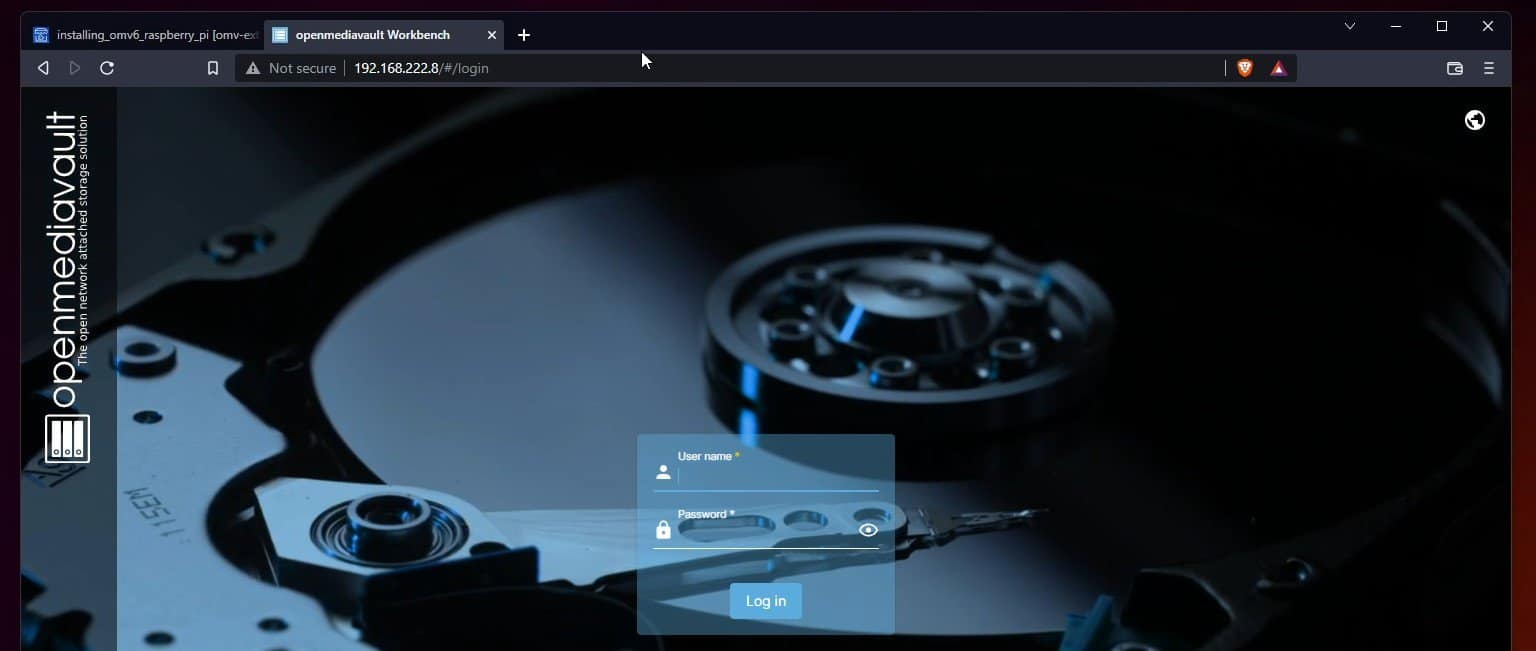The image size is (1536, 651).
Task: Open the browser customization hamburger menu
Action: tap(1488, 68)
